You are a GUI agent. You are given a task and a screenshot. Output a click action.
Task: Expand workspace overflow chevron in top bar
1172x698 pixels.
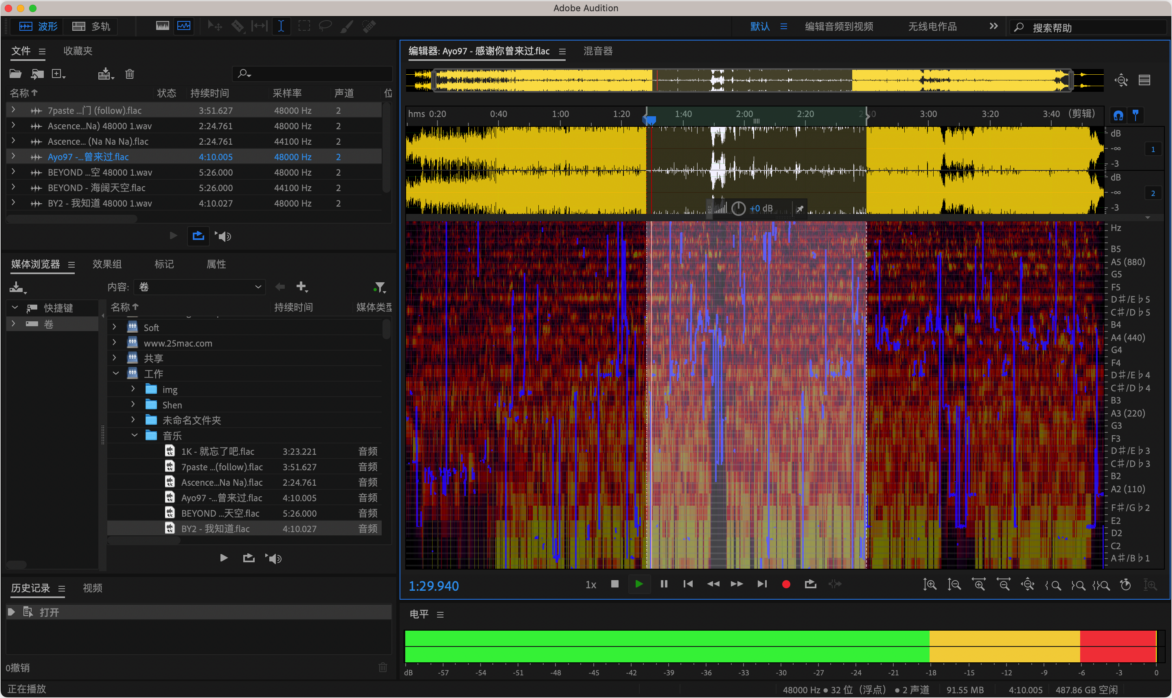point(993,26)
